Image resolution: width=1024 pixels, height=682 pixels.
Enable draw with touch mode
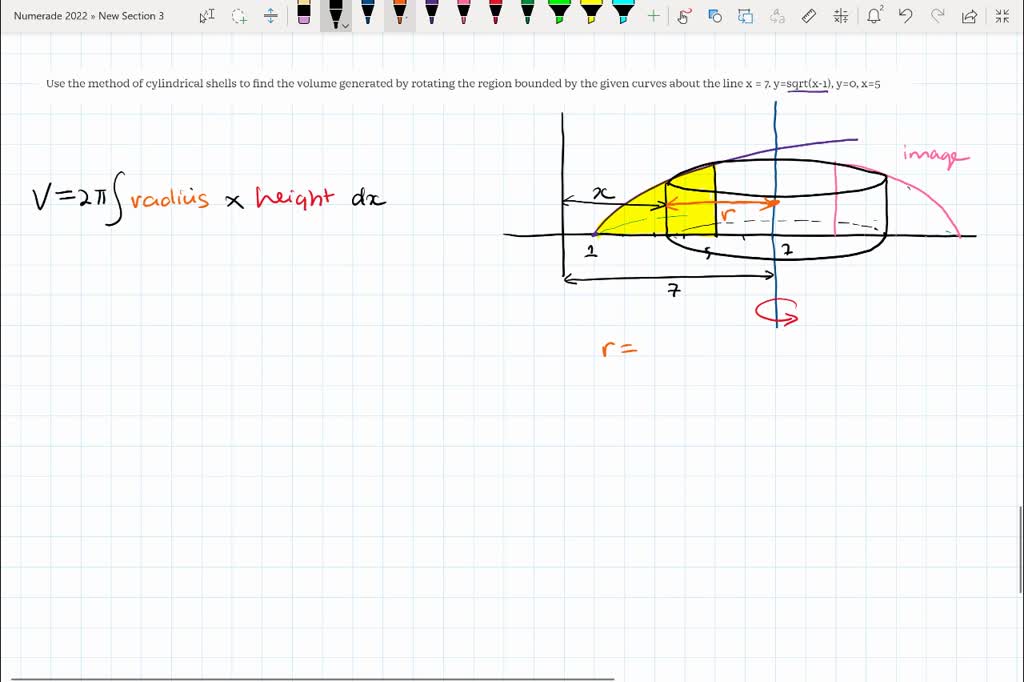pos(684,16)
